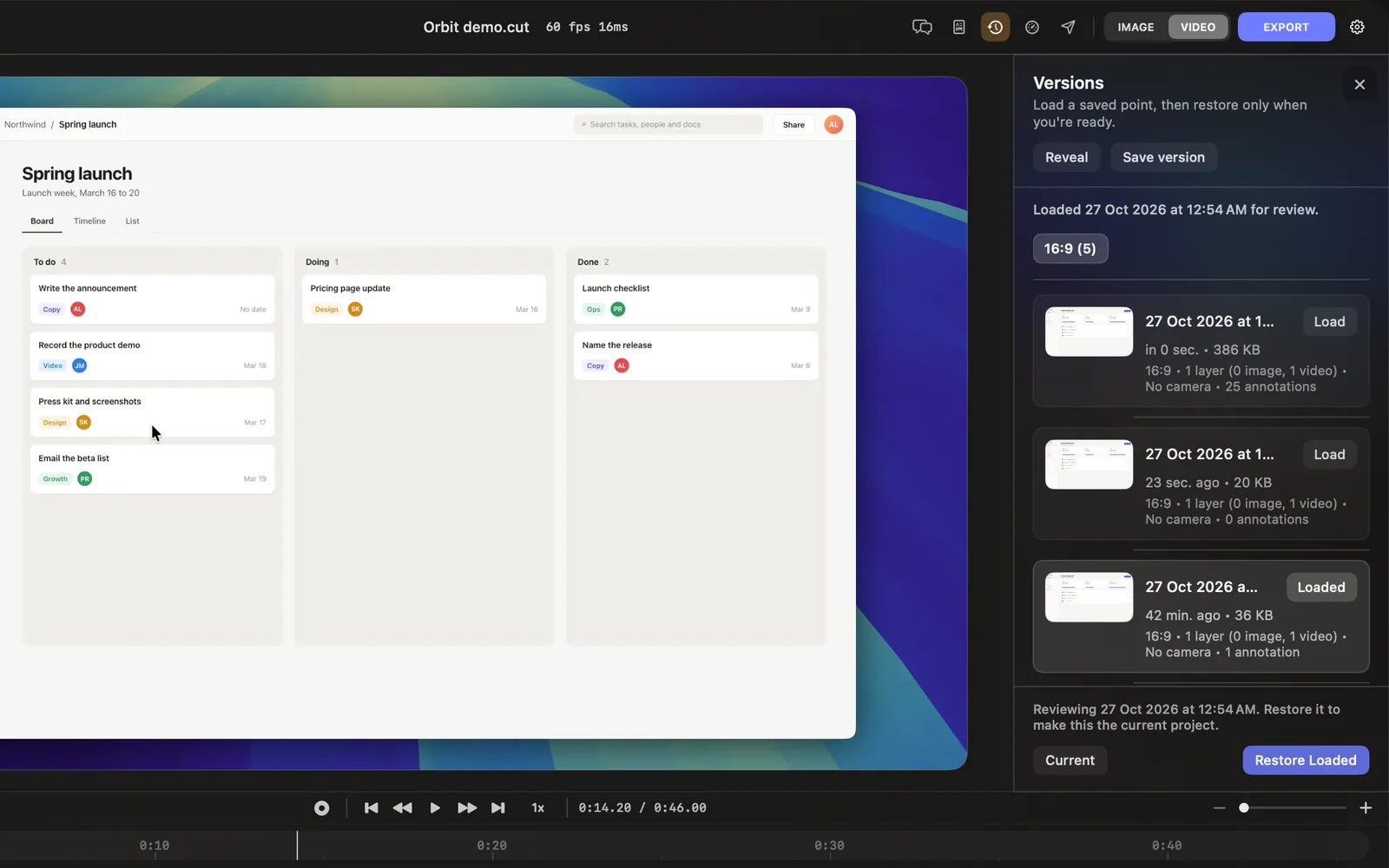Click the 60 fps 16ms readout

point(587,27)
